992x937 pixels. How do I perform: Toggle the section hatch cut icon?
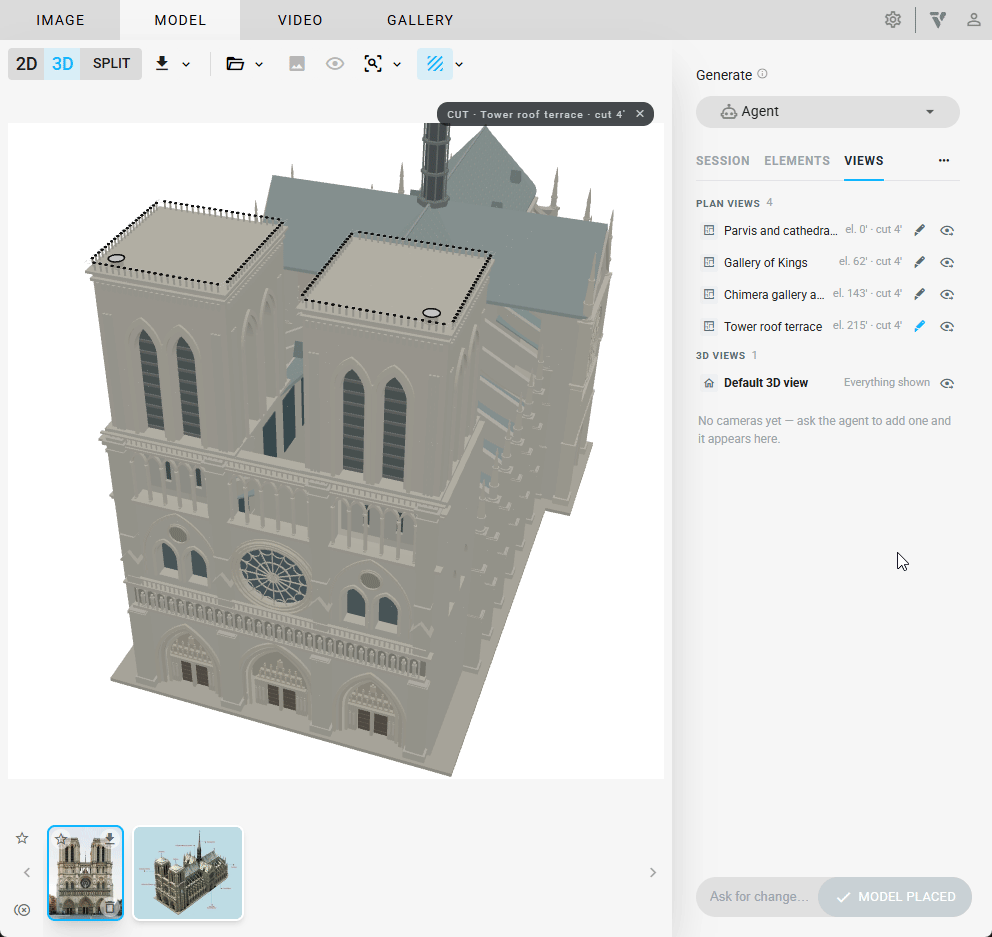435,63
